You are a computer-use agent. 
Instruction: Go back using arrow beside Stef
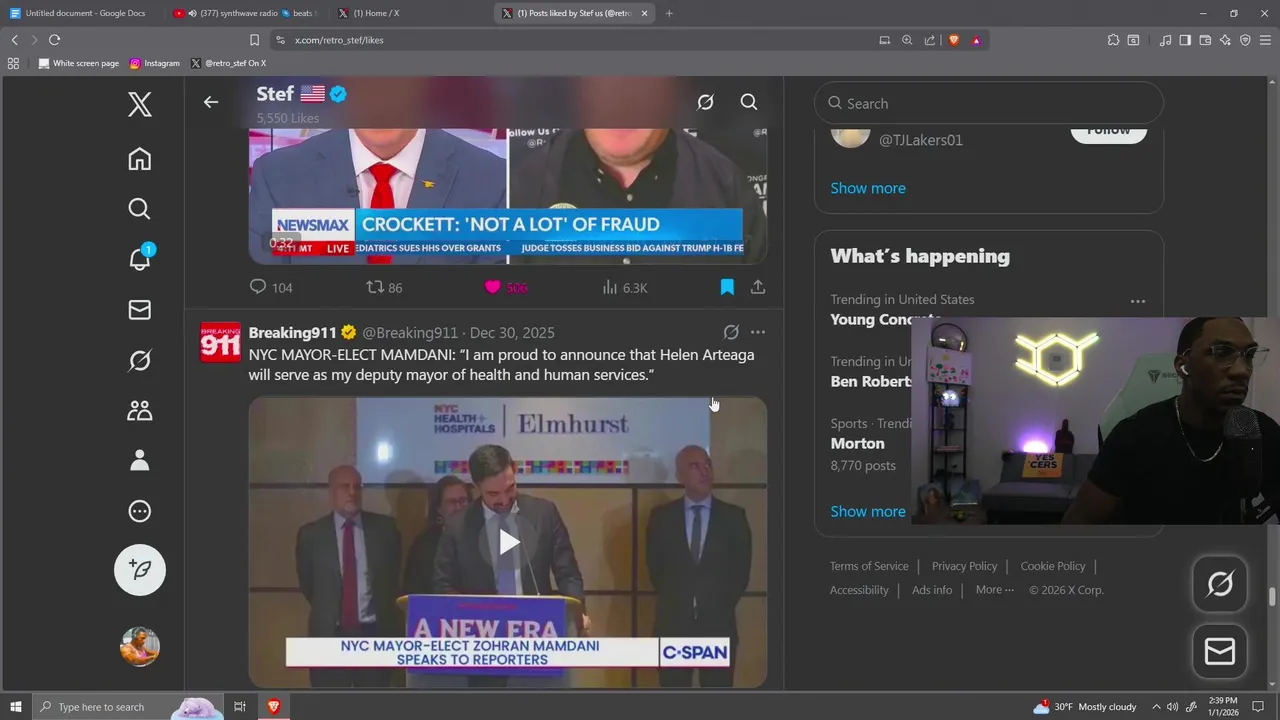tap(211, 102)
